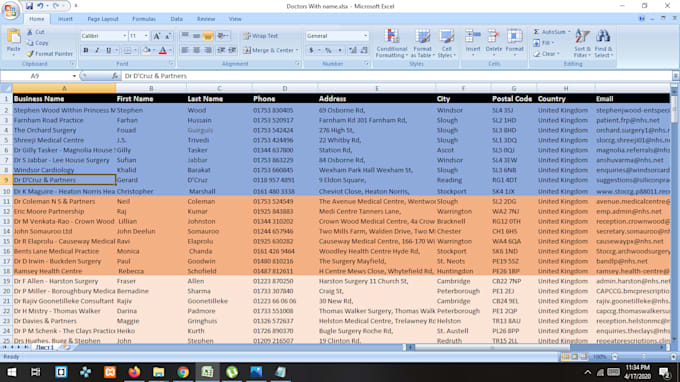Expand the Name Box dropdown
Viewport: 680px width, 382px height.
click(74, 76)
